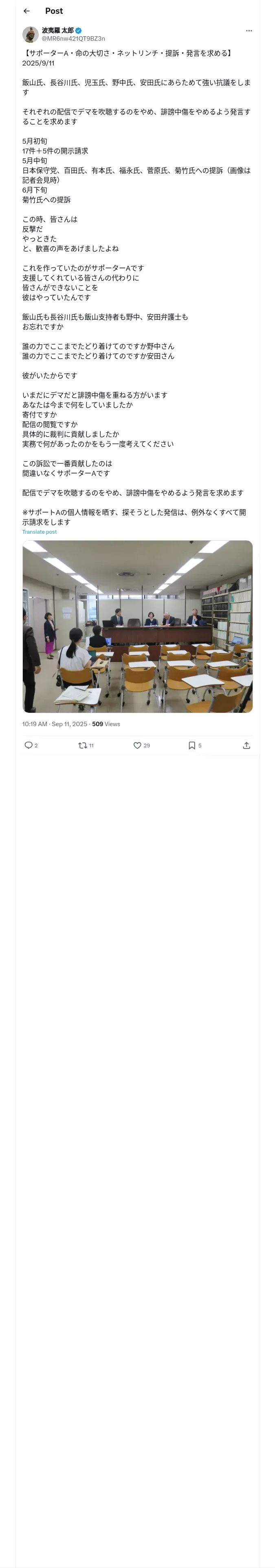The height and width of the screenshot is (1568, 275).
Task: Click the blue verified badge
Action: pos(79,31)
